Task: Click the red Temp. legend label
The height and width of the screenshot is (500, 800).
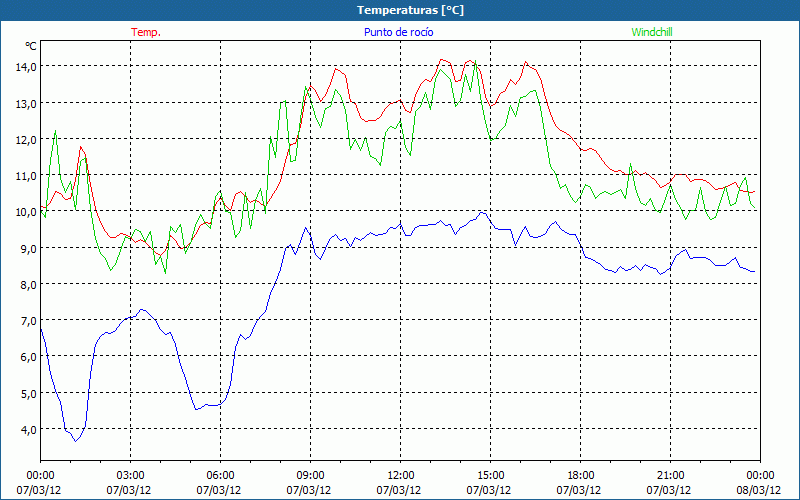Action: click(x=146, y=32)
